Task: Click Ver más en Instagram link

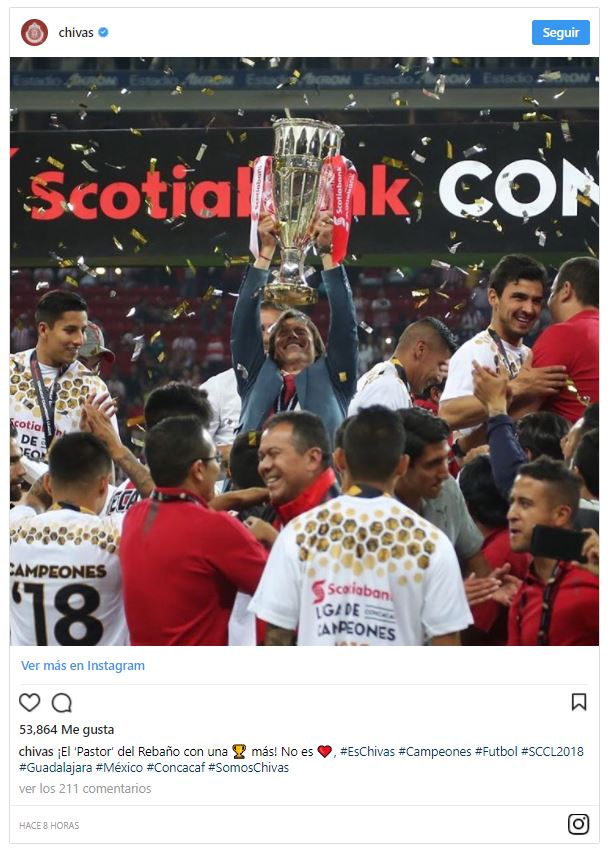Action: (83, 666)
